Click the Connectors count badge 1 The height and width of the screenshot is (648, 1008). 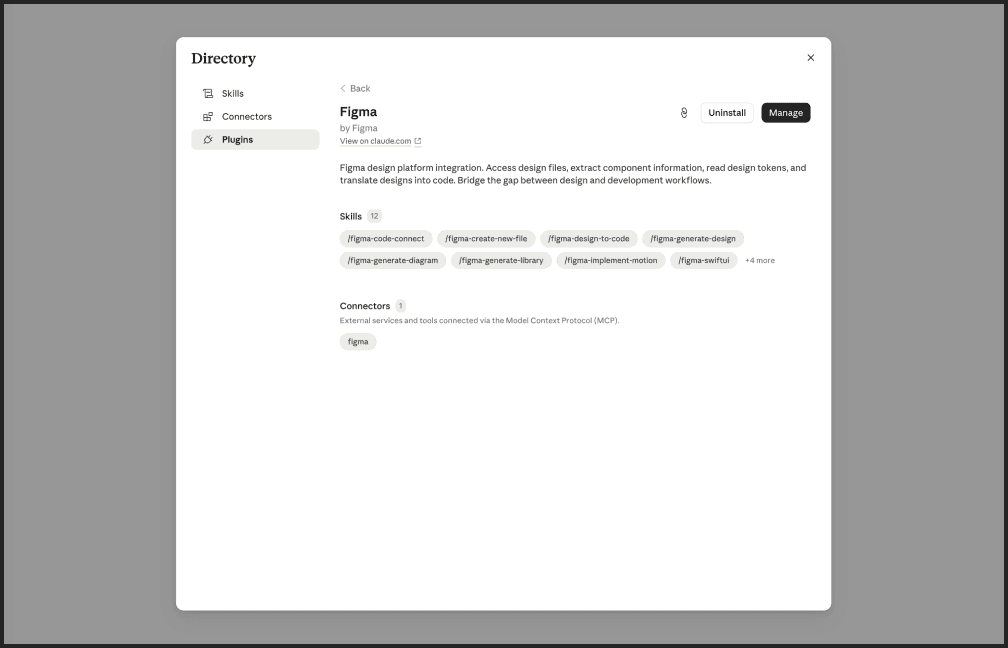point(400,306)
